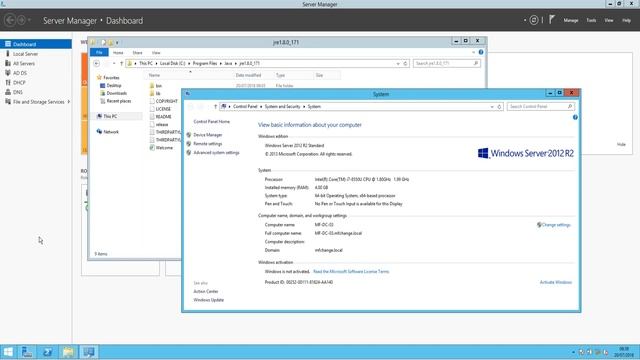Image resolution: width=640 pixels, height=360 pixels.
Task: Open File and Storage Services entry
Action: pyautogui.click(x=38, y=102)
